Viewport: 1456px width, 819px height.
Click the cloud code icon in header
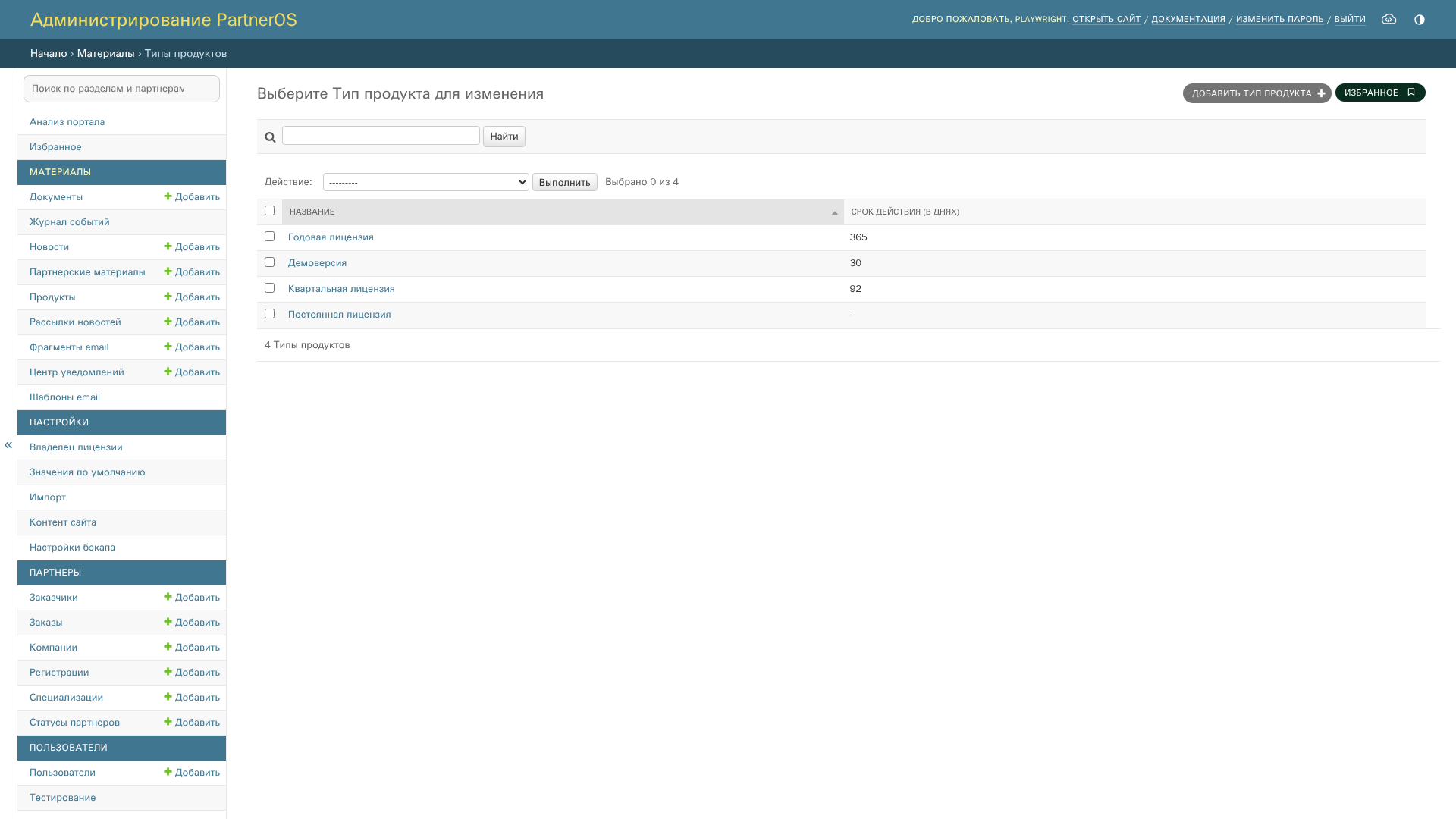point(1389,19)
